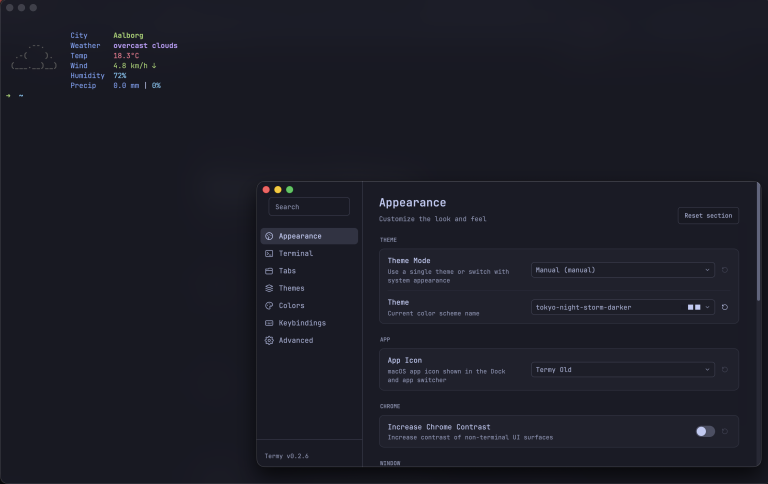Image resolution: width=768 pixels, height=484 pixels.
Task: Click the theme color preview swatches
Action: (694, 307)
